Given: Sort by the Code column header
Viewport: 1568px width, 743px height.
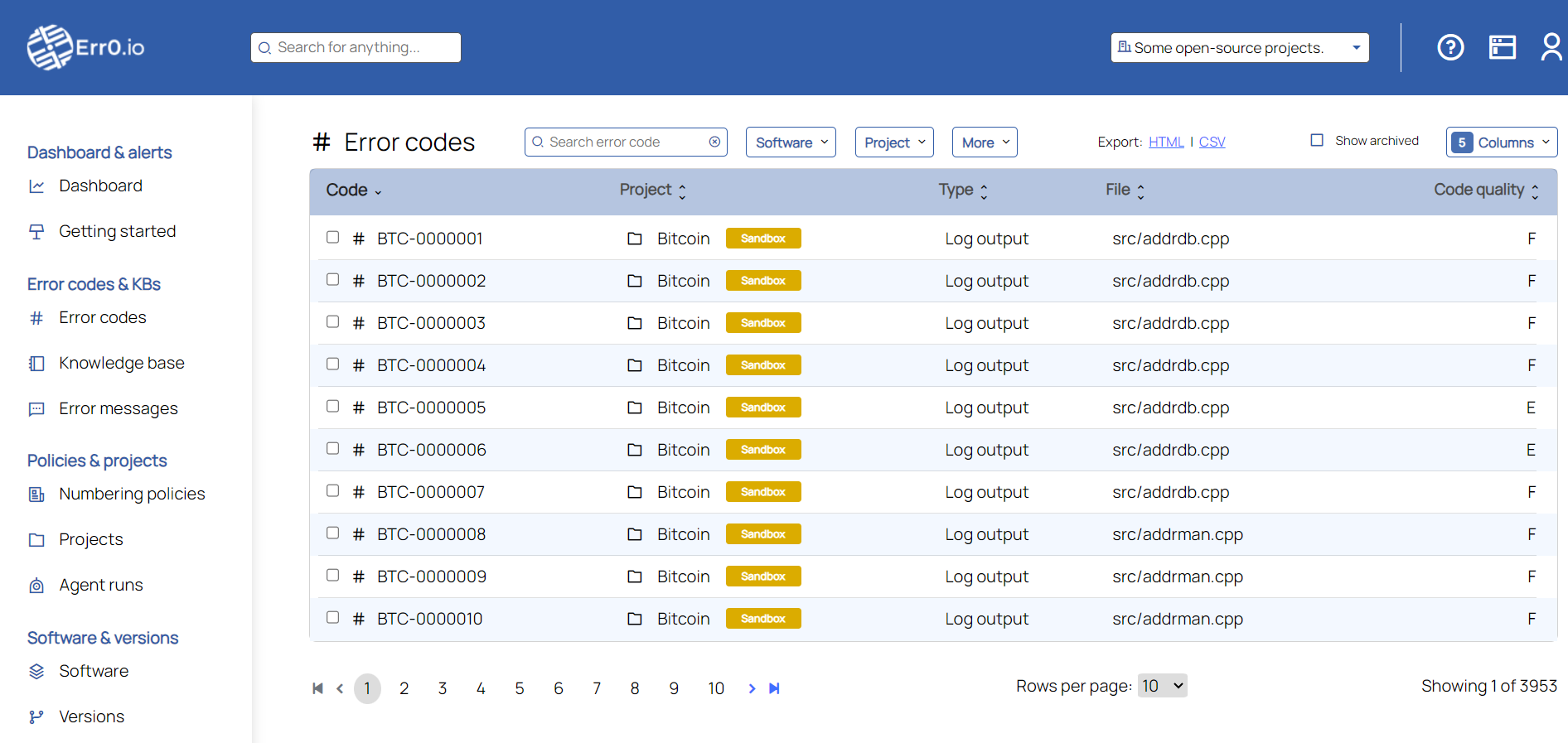Looking at the screenshot, I should pyautogui.click(x=354, y=191).
